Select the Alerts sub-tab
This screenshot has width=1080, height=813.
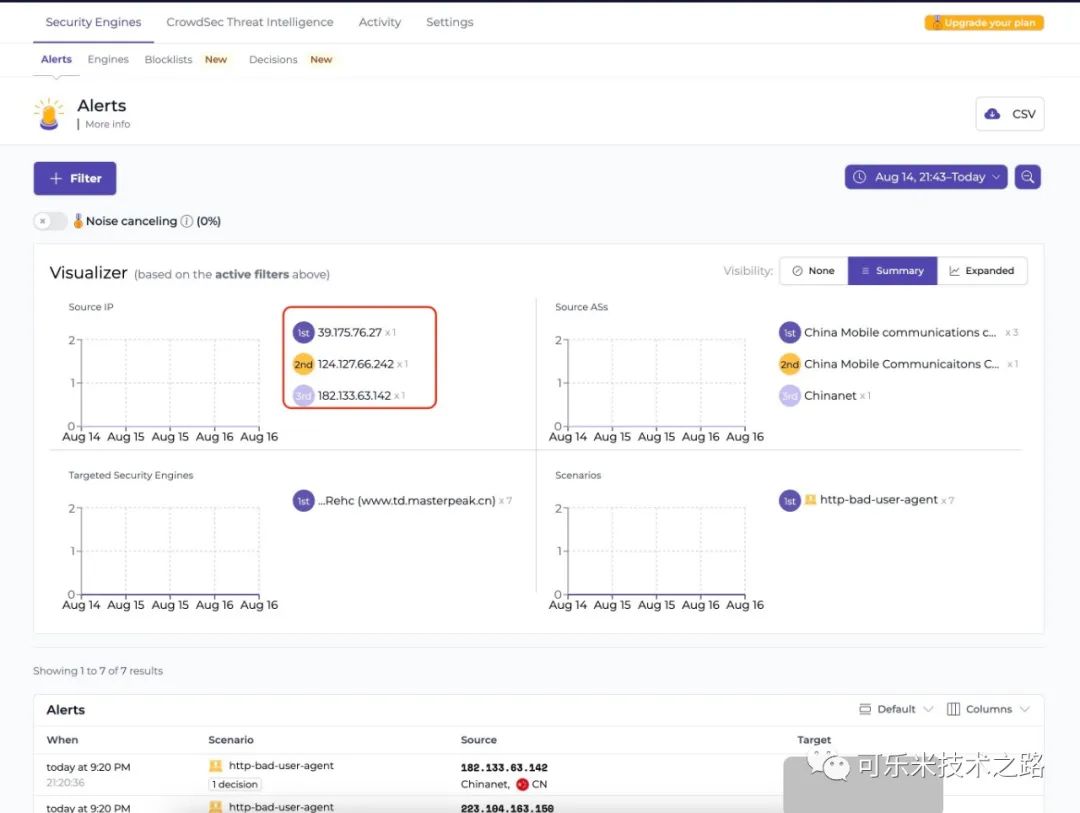(56, 59)
